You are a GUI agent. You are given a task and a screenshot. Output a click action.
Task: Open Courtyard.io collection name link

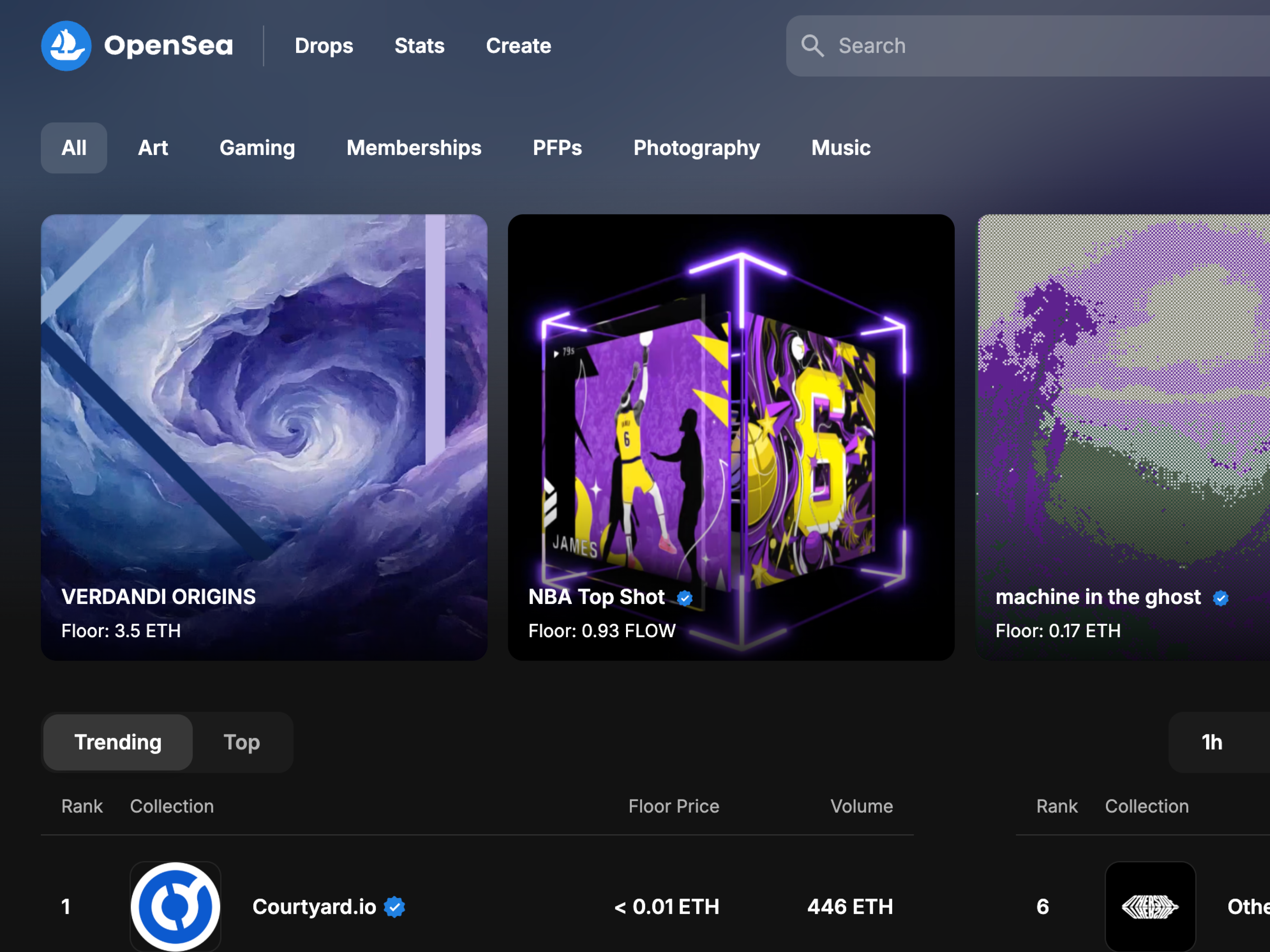coord(314,907)
